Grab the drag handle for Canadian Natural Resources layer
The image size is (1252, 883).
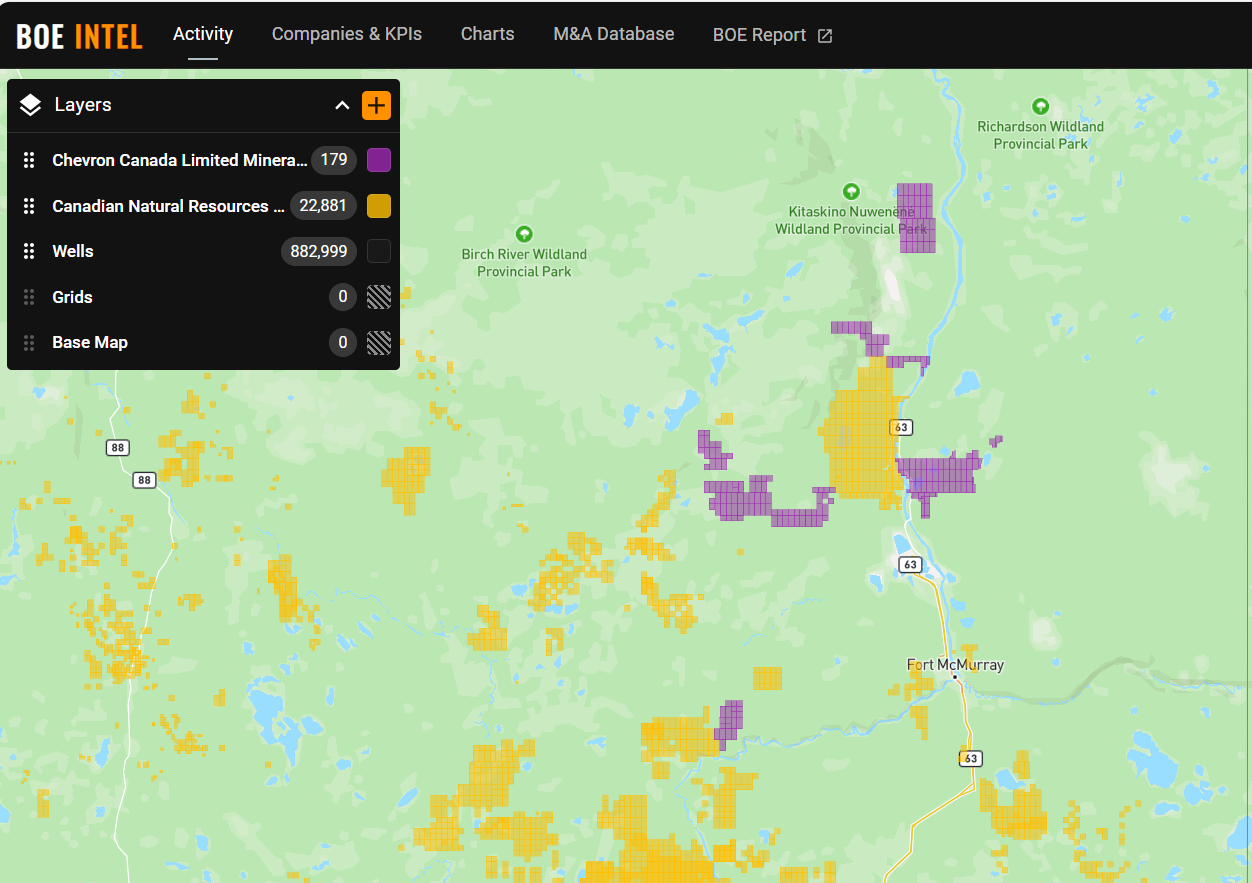(x=29, y=206)
